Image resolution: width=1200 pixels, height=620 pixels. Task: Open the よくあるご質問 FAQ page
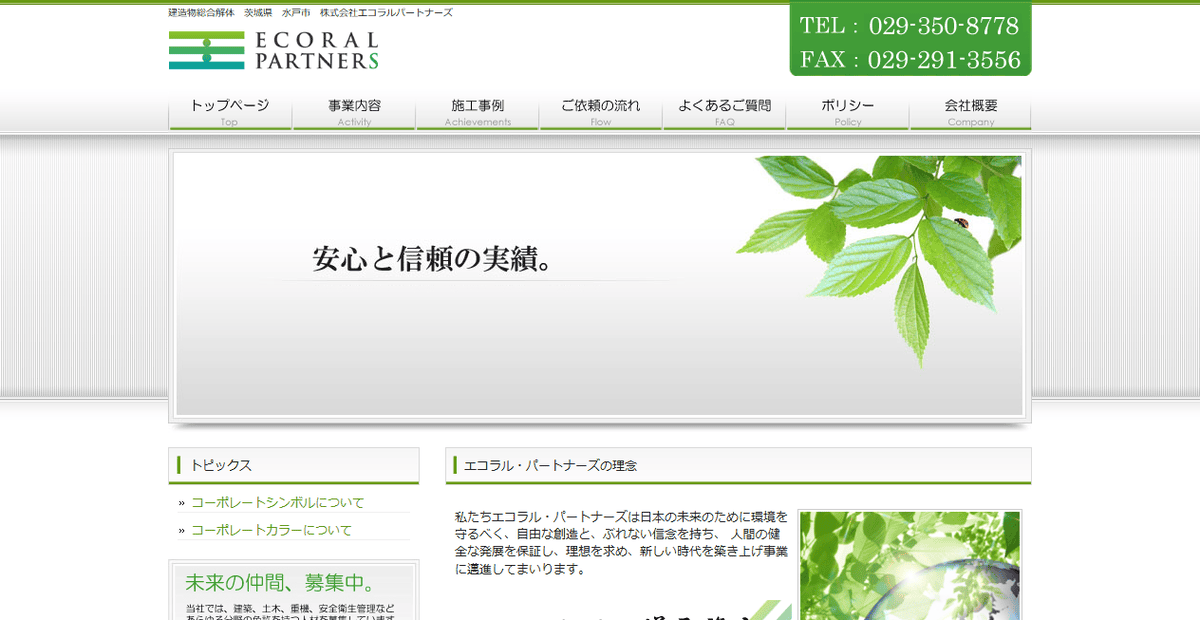pyautogui.click(x=724, y=110)
